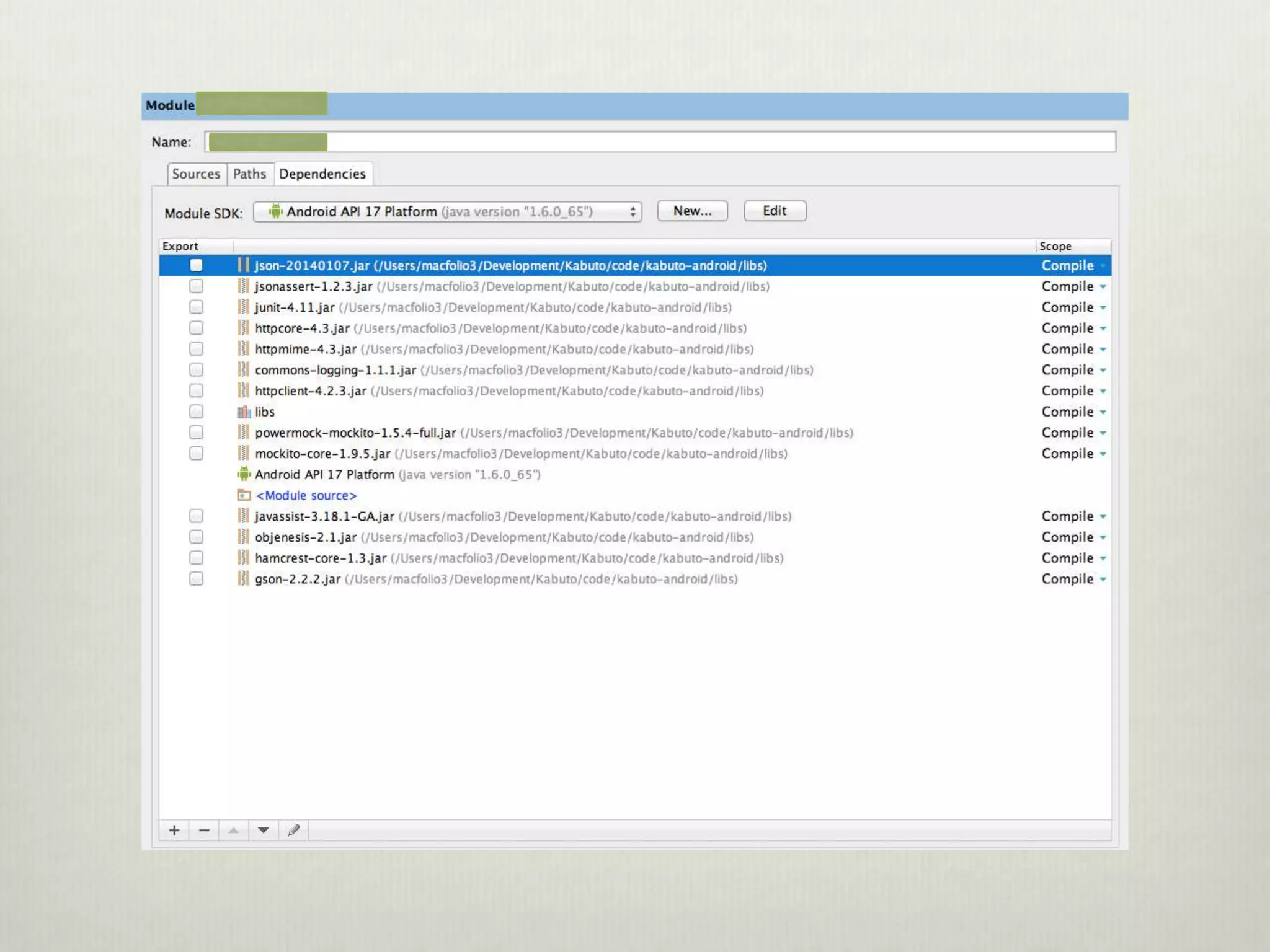Switch to the Paths tab
The width and height of the screenshot is (1270, 952).
249,174
